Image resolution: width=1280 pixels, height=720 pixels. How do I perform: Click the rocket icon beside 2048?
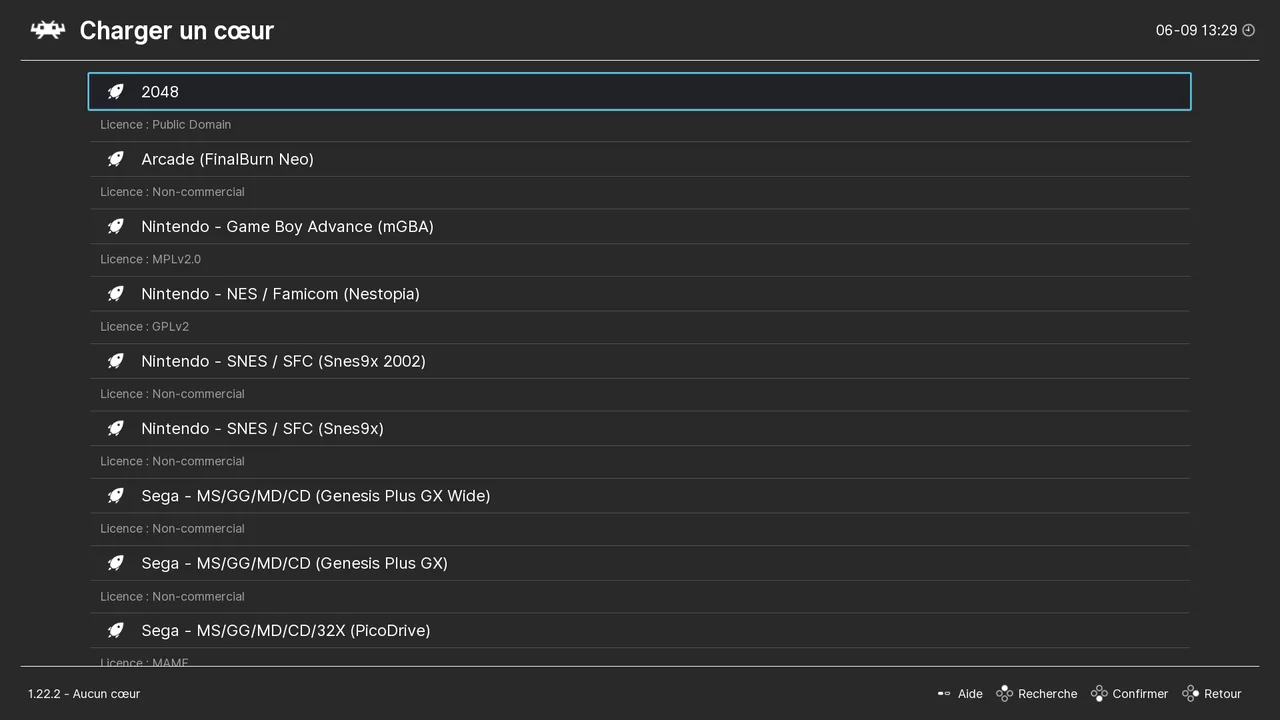coord(116,92)
